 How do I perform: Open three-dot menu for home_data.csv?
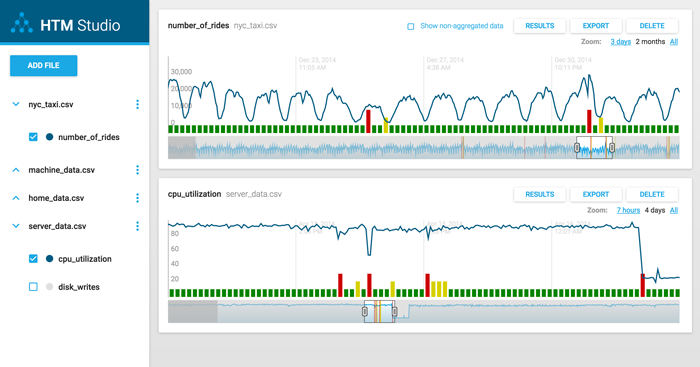(138, 198)
